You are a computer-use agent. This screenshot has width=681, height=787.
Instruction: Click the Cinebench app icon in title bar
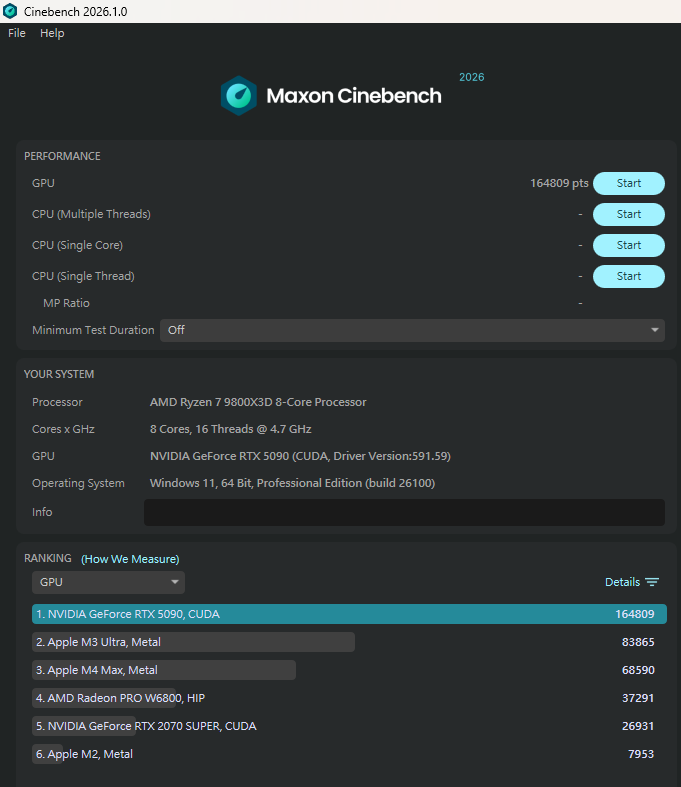click(10, 11)
